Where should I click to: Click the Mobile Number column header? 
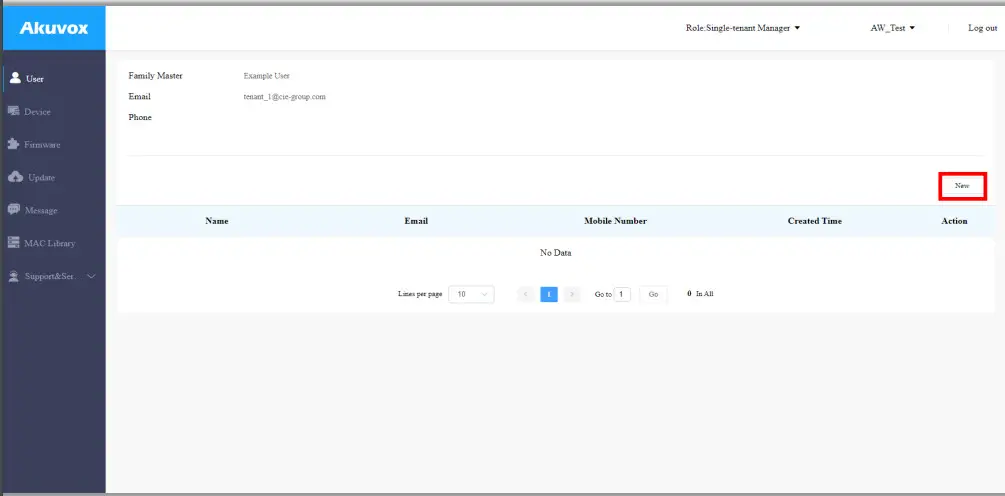click(615, 221)
